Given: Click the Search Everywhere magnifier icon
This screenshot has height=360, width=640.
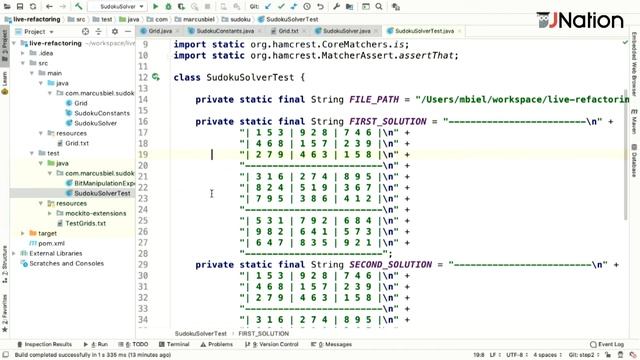Looking at the screenshot, I should pos(379,7).
